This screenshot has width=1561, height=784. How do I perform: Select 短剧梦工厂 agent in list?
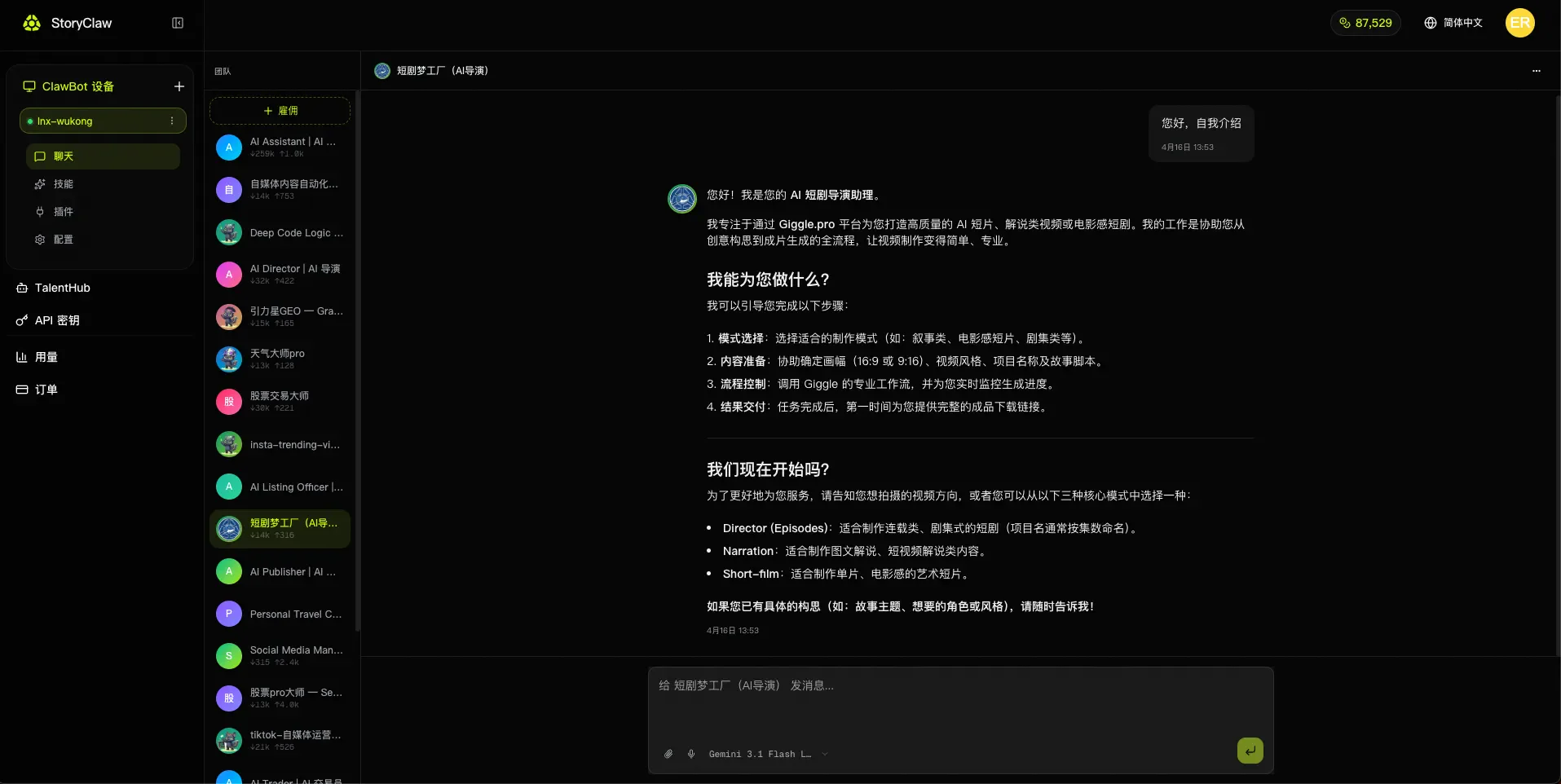coord(280,529)
